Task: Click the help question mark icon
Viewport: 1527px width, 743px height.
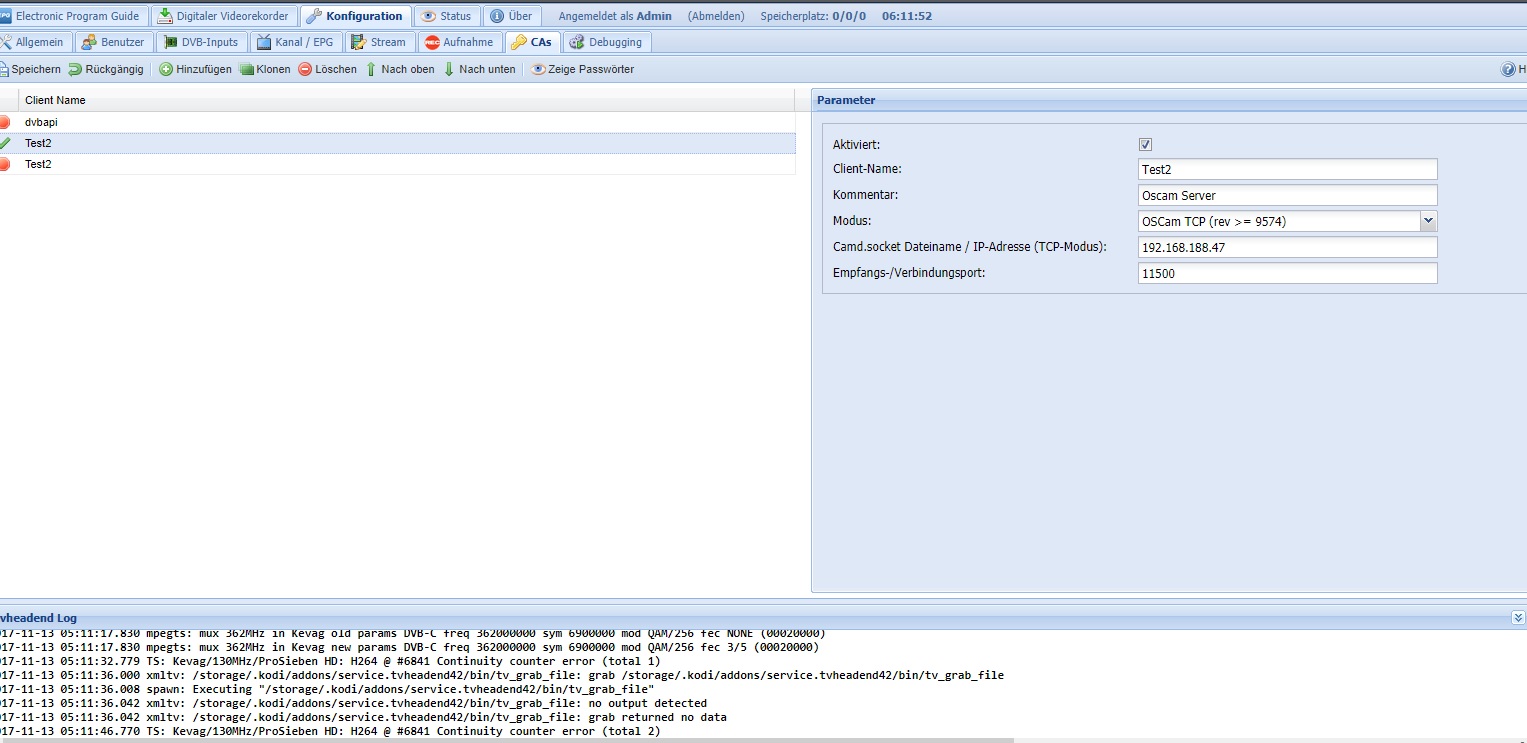Action: 1508,70
